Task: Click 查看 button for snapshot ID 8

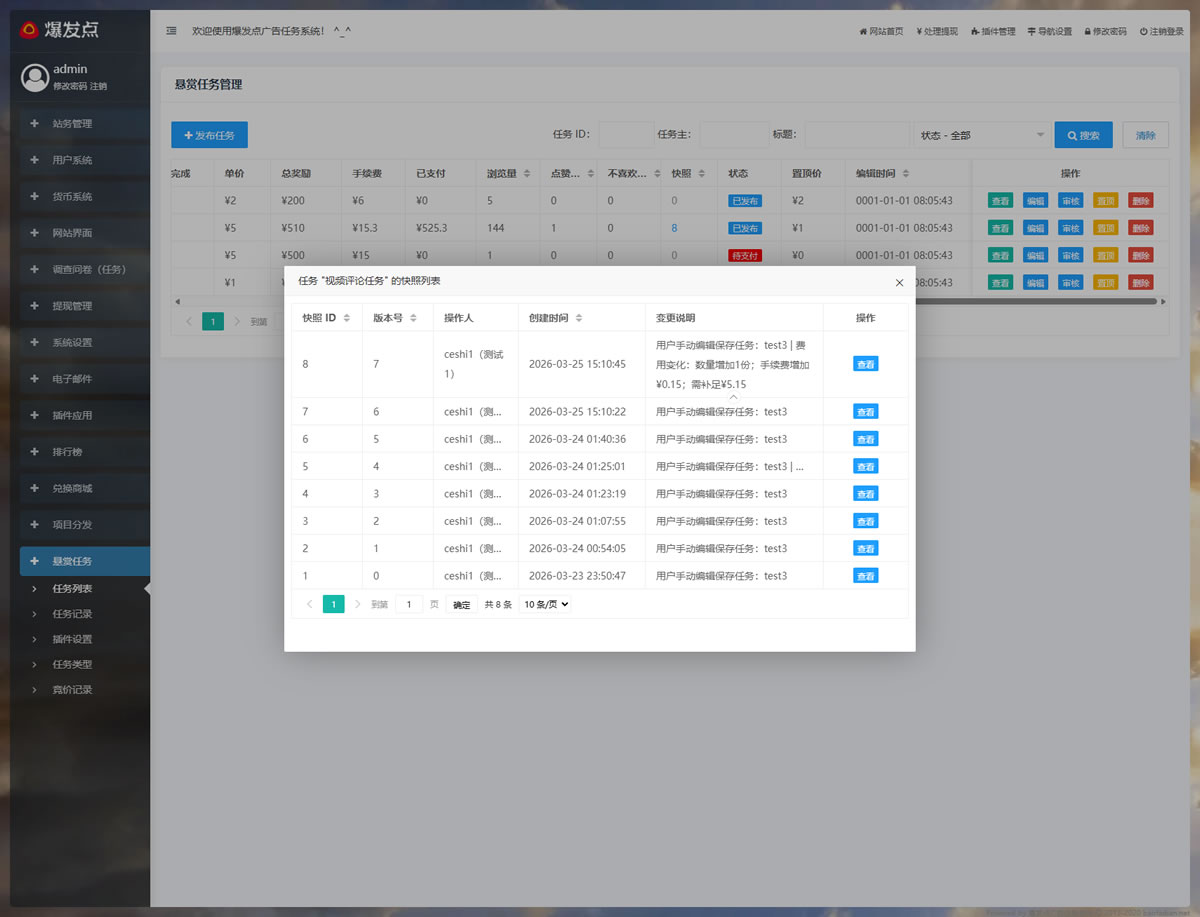Action: (865, 364)
